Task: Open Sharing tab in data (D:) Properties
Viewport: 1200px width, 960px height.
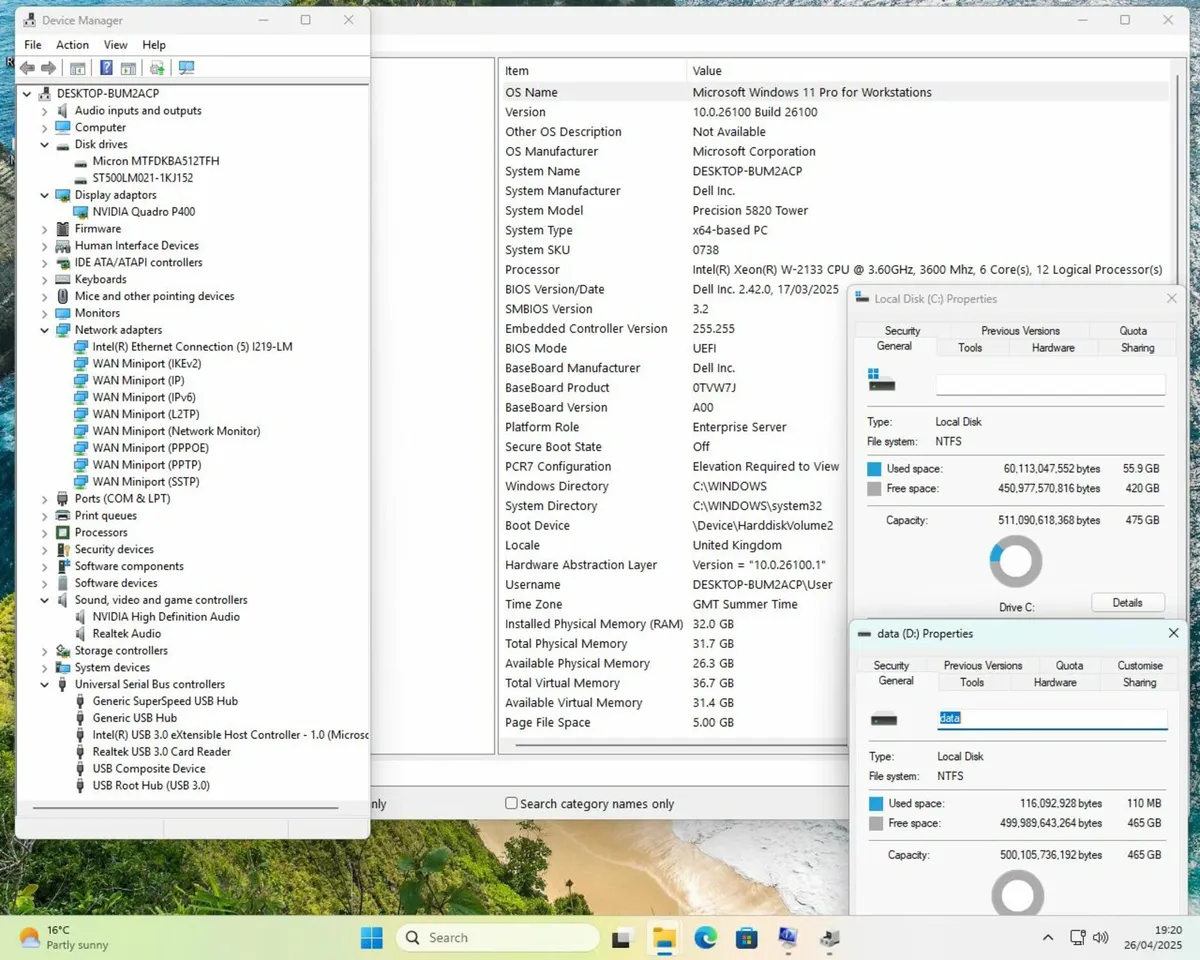Action: tap(1139, 683)
